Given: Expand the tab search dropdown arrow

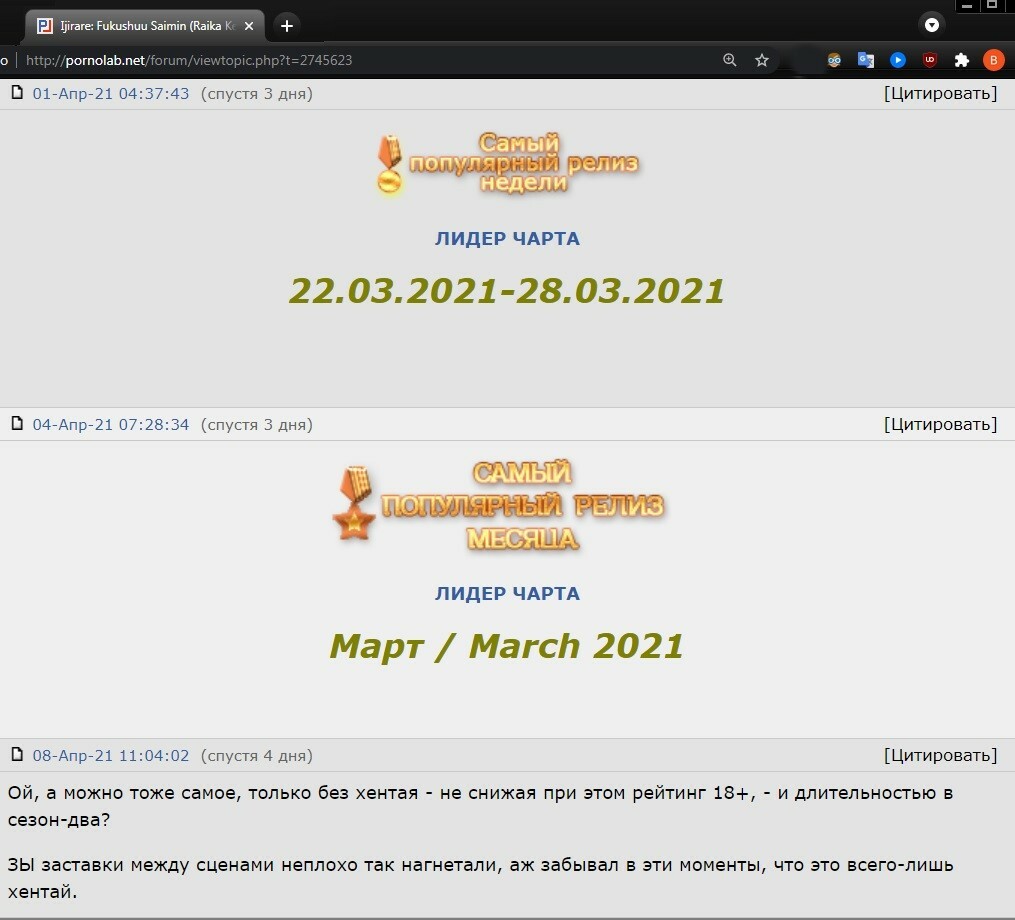Looking at the screenshot, I should (932, 25).
